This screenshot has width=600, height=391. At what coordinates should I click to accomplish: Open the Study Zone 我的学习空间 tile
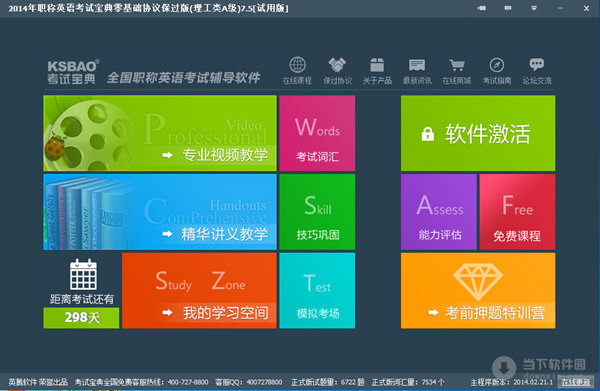199,290
